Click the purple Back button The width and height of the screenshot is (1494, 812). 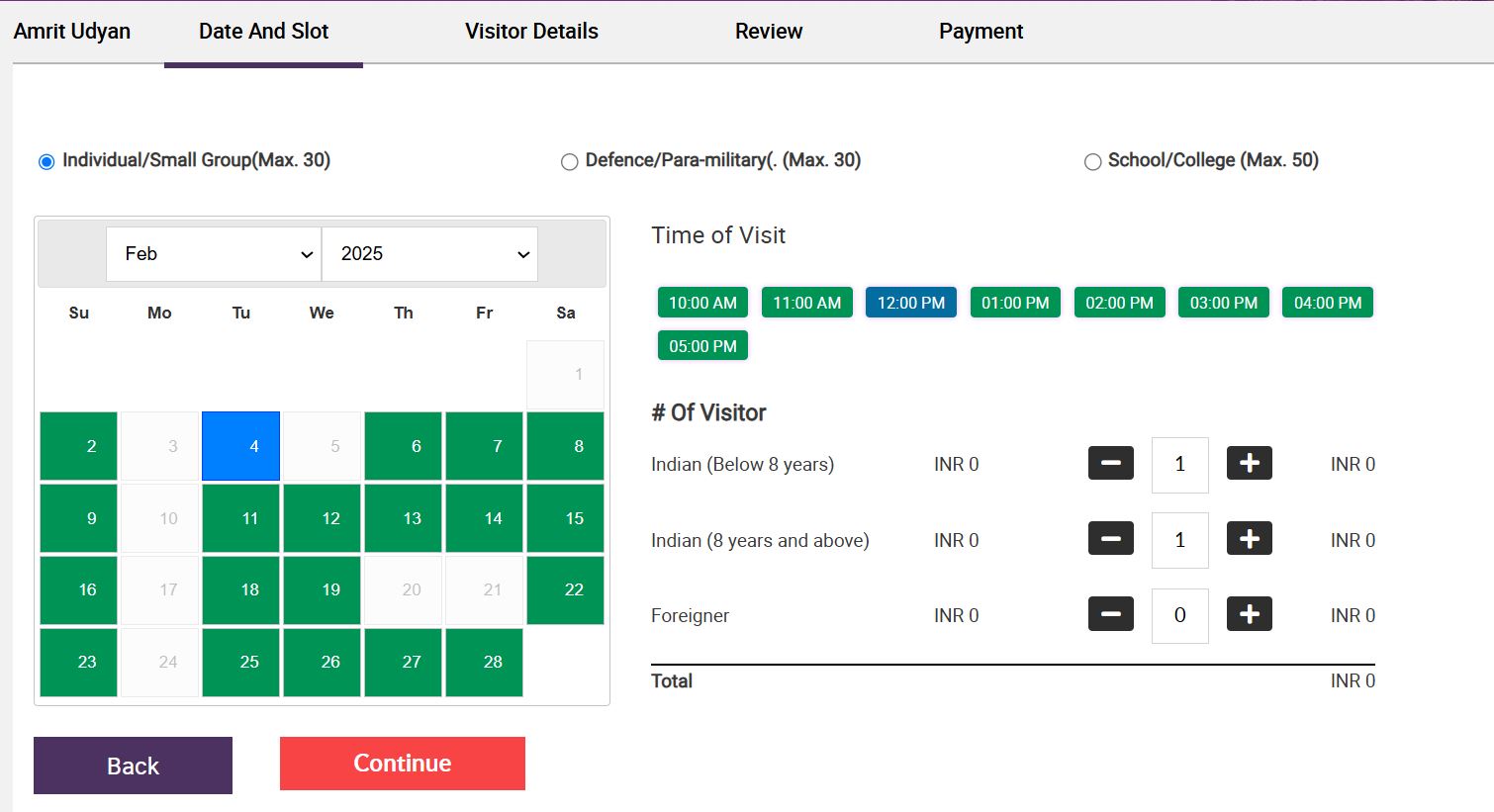click(x=133, y=766)
